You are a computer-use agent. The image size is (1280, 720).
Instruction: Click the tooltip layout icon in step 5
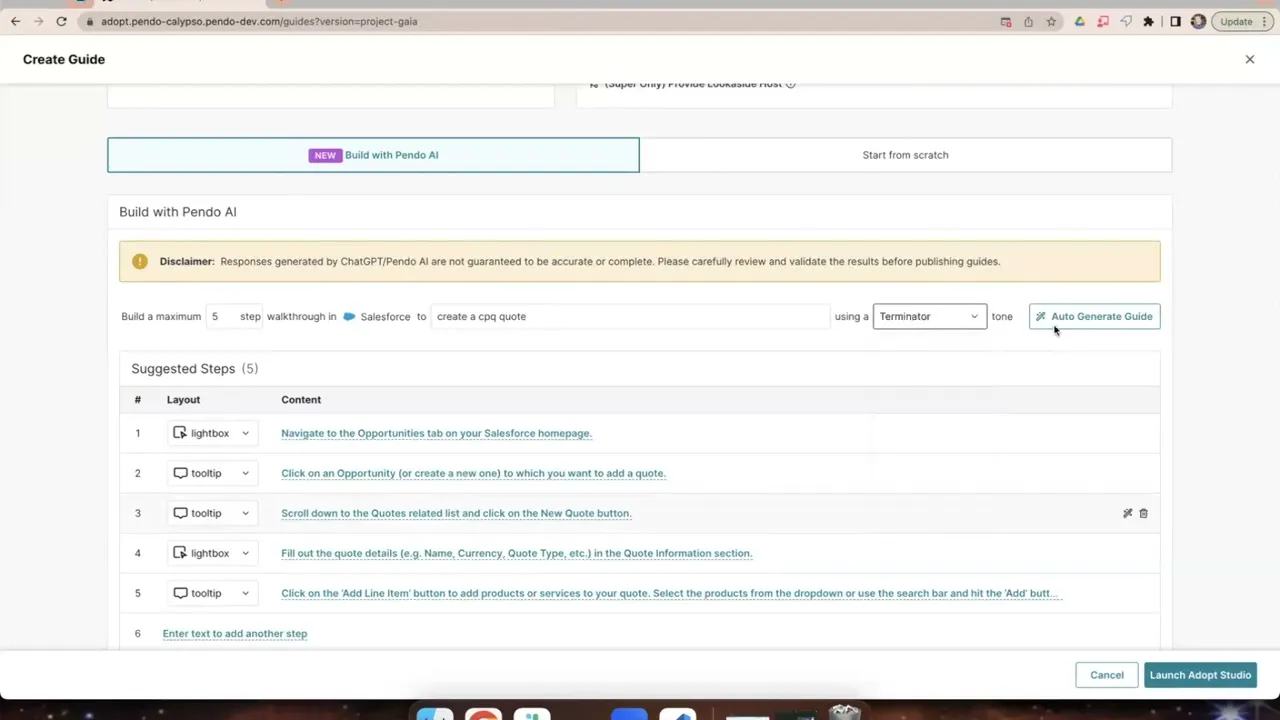coord(180,593)
